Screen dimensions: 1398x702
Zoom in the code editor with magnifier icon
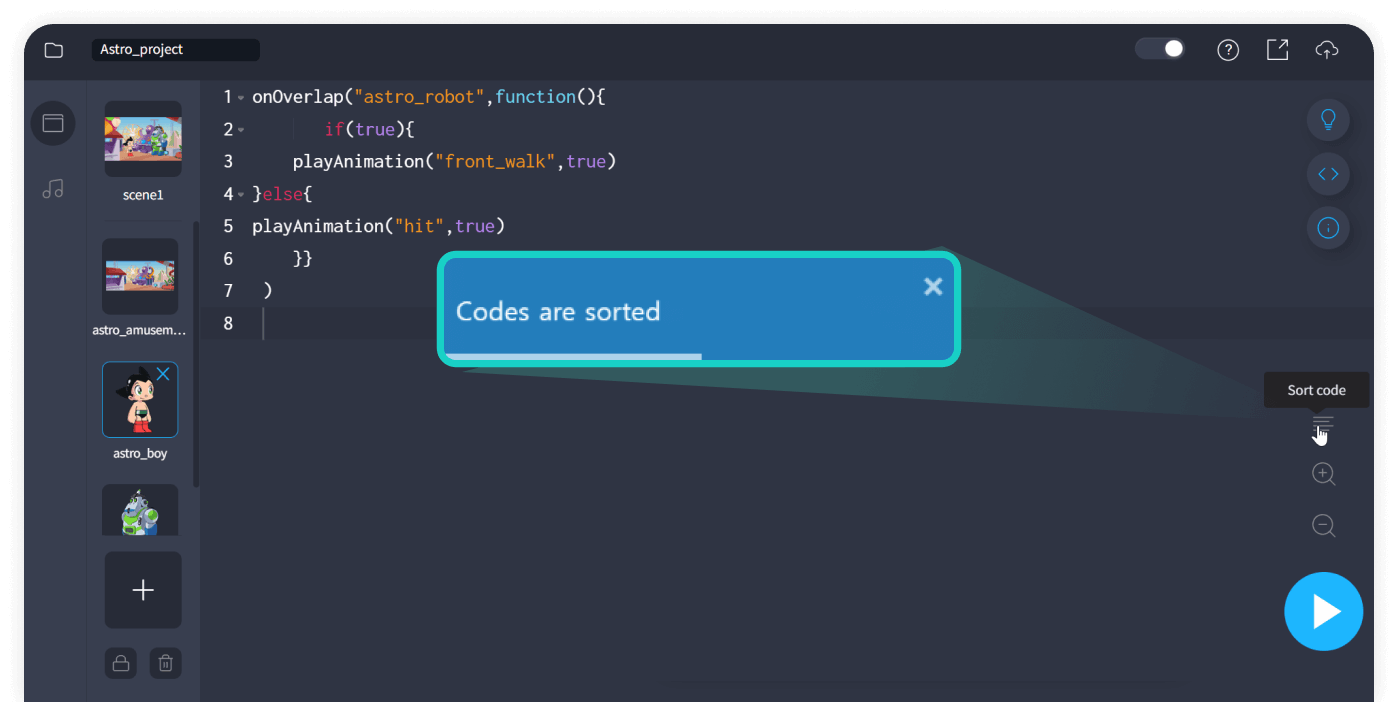1323,473
